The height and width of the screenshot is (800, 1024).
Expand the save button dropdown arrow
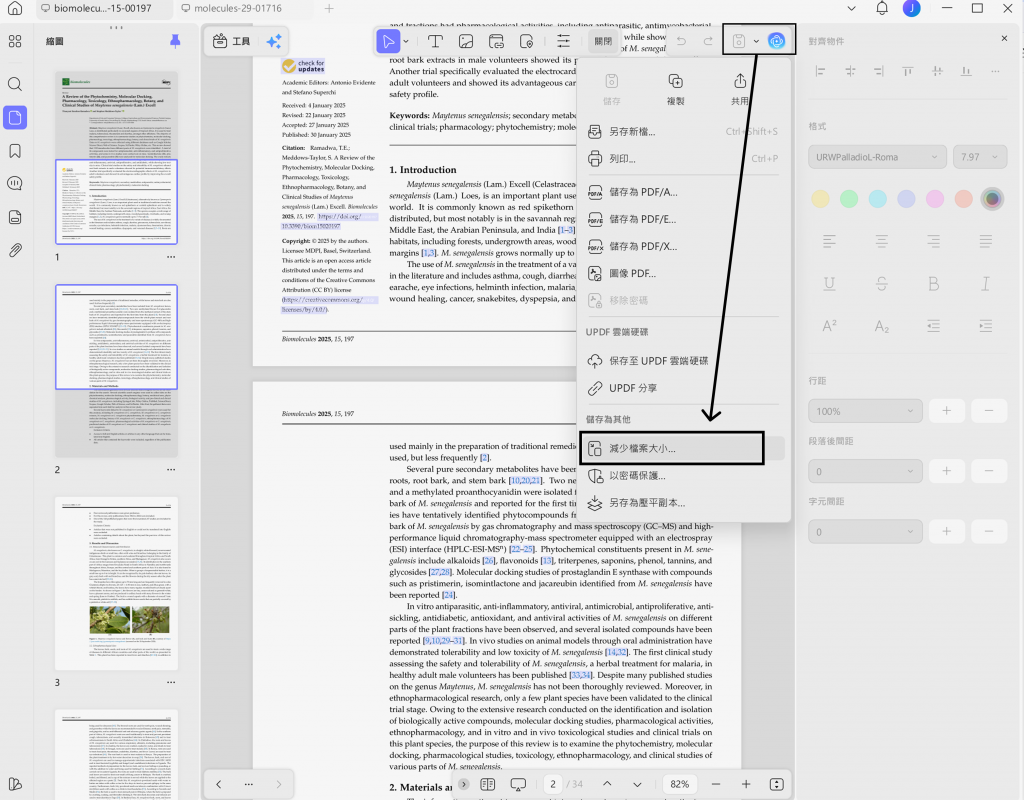tap(756, 41)
